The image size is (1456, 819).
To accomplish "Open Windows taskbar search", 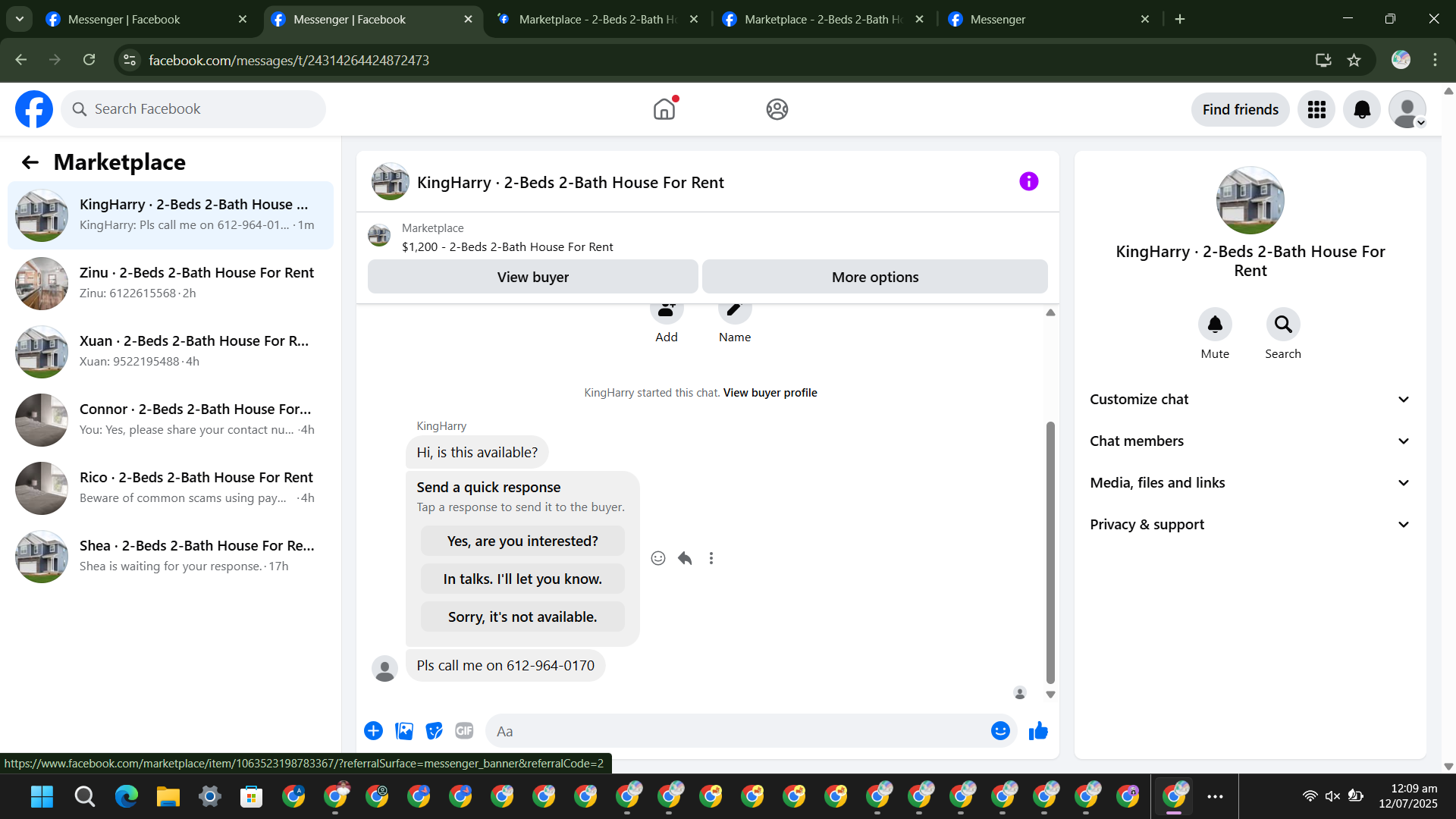I will [85, 796].
